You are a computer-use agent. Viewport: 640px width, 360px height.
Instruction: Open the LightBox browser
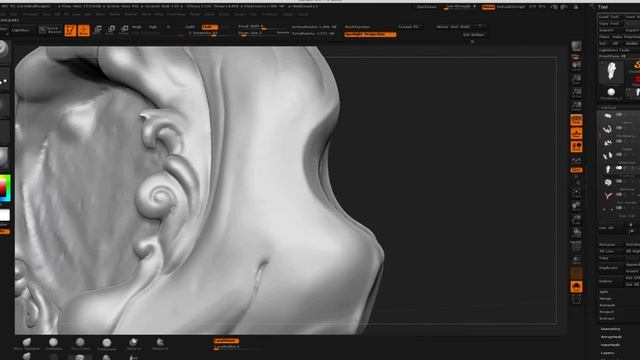click(20, 30)
